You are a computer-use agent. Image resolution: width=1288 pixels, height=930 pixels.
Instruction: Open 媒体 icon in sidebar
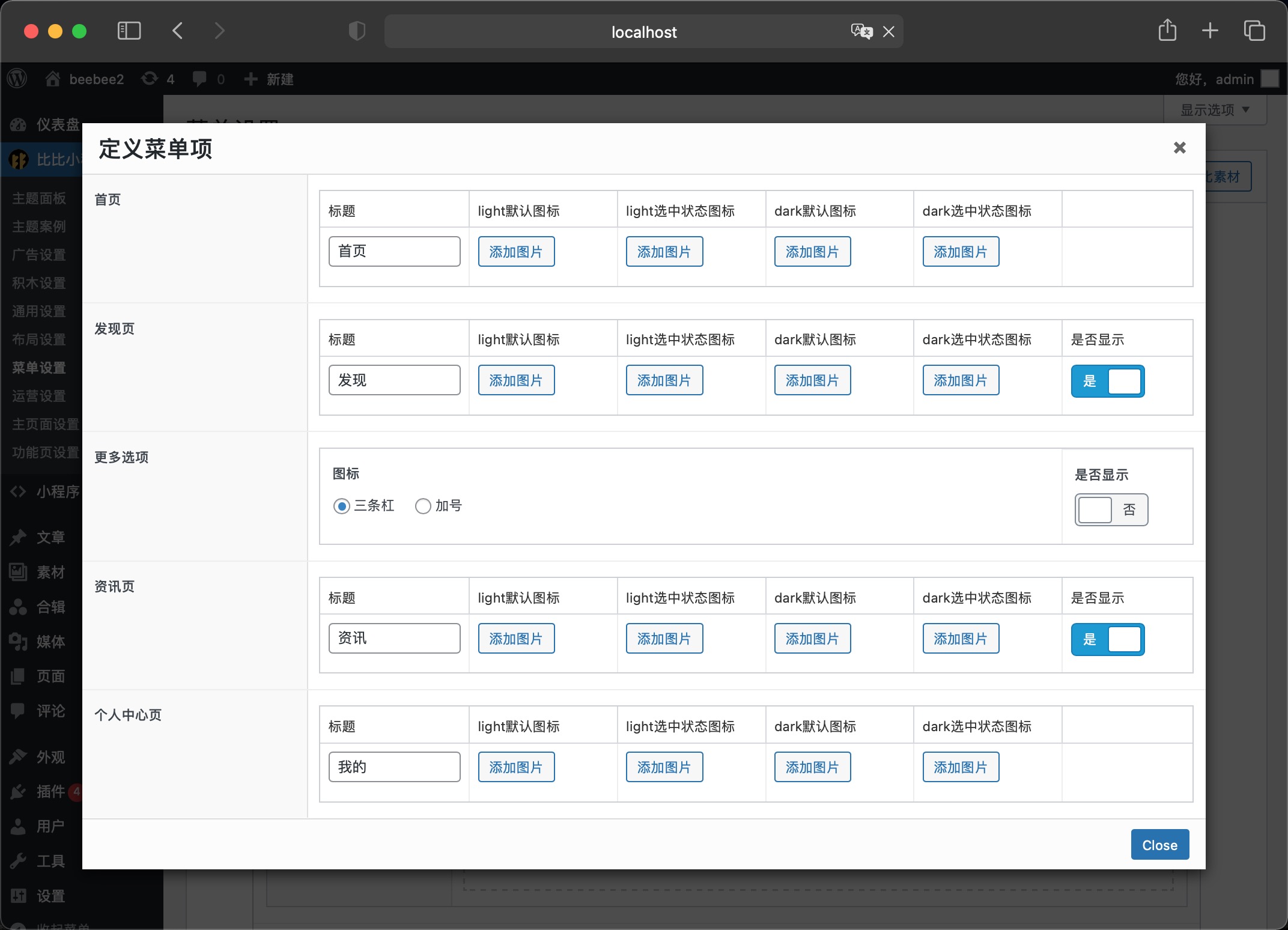[18, 642]
